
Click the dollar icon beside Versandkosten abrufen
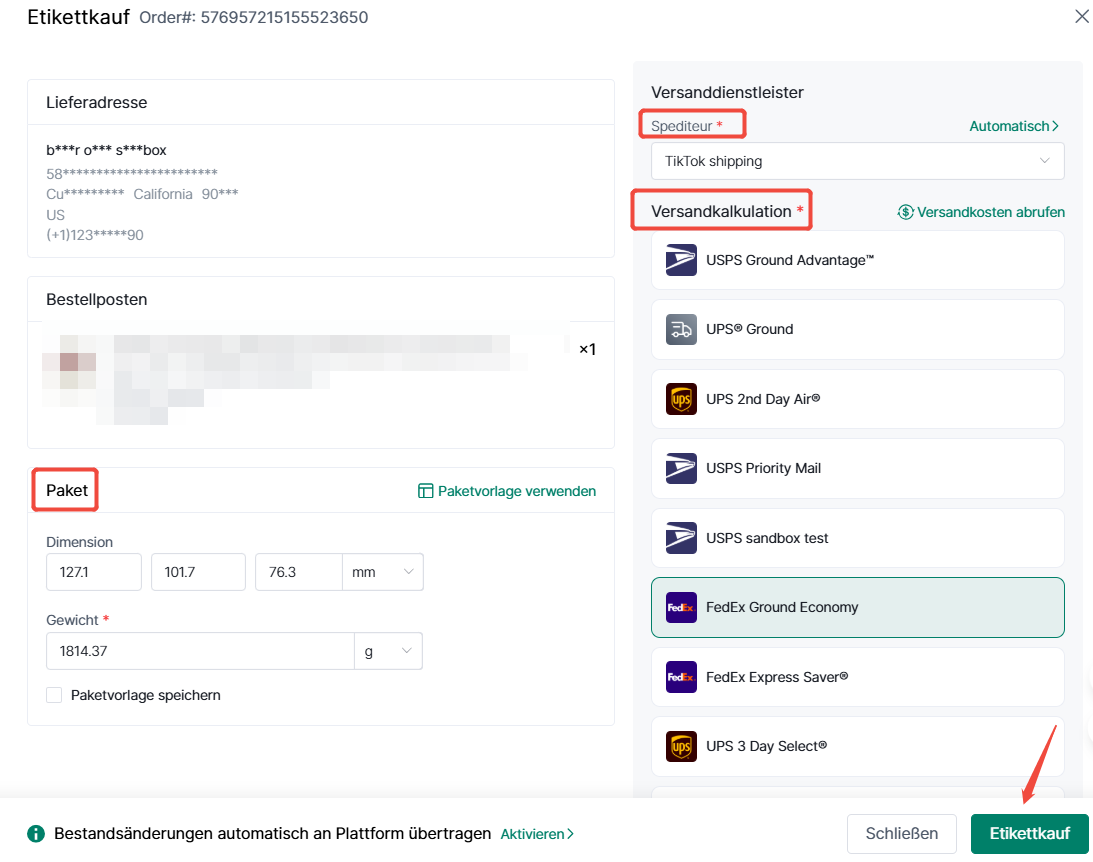(905, 212)
